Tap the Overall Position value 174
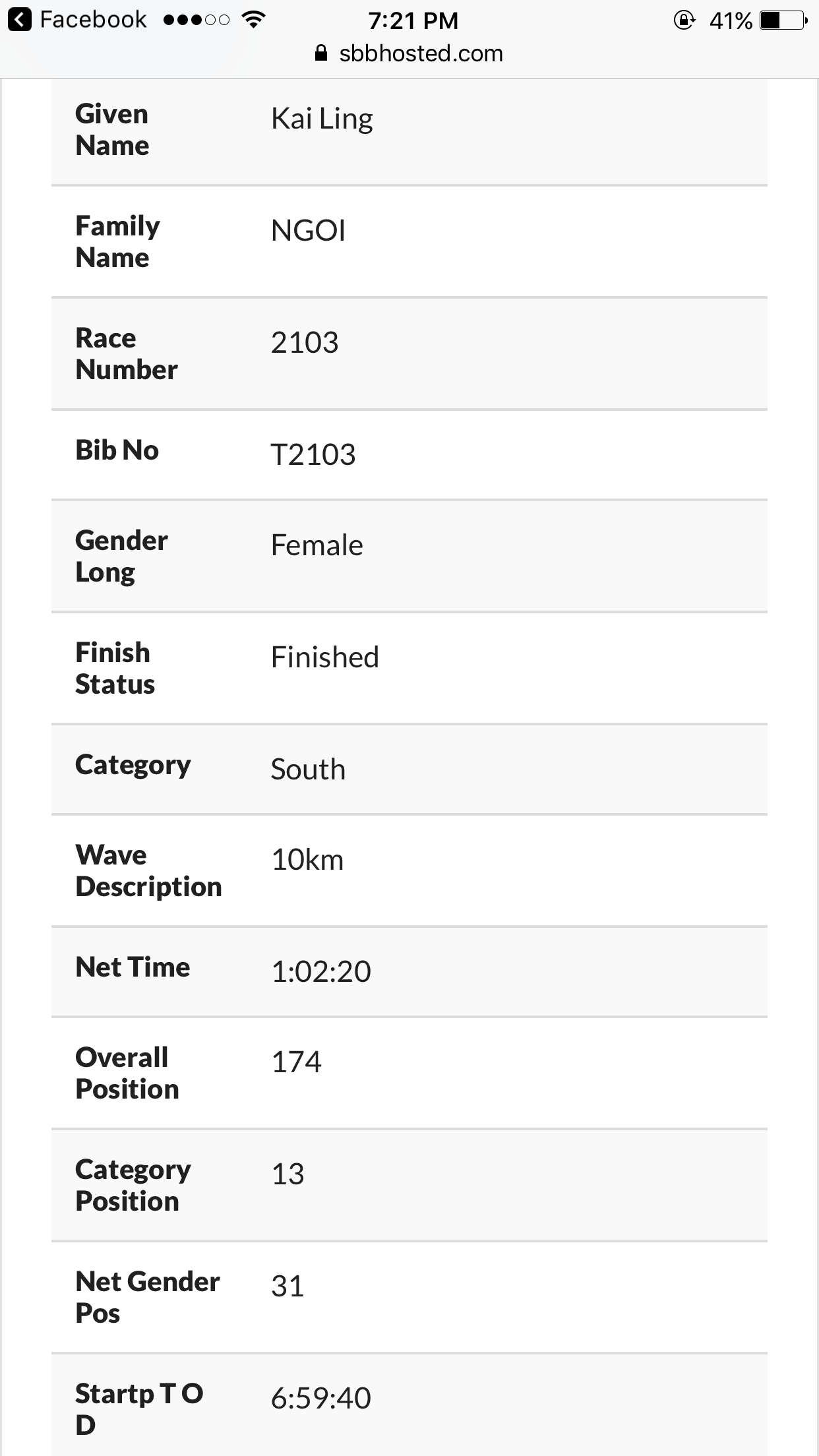The height and width of the screenshot is (1456, 819). click(x=296, y=1062)
